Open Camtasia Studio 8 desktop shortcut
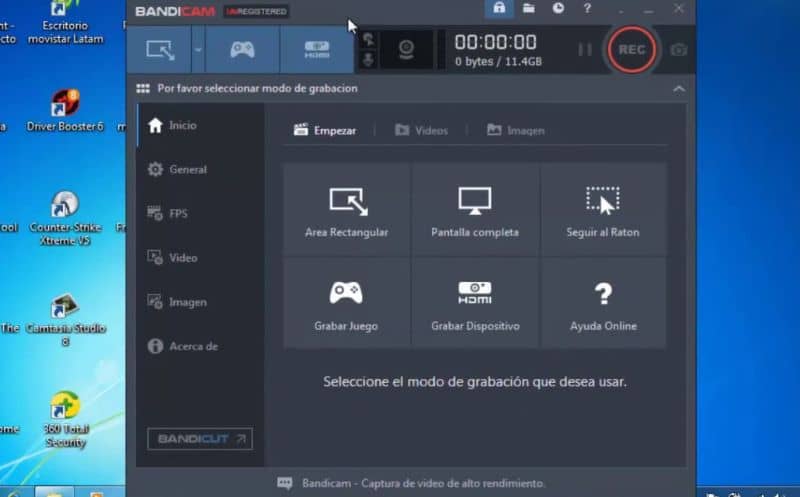Screen dimensions: 800x497 pyautogui.click(x=65, y=320)
